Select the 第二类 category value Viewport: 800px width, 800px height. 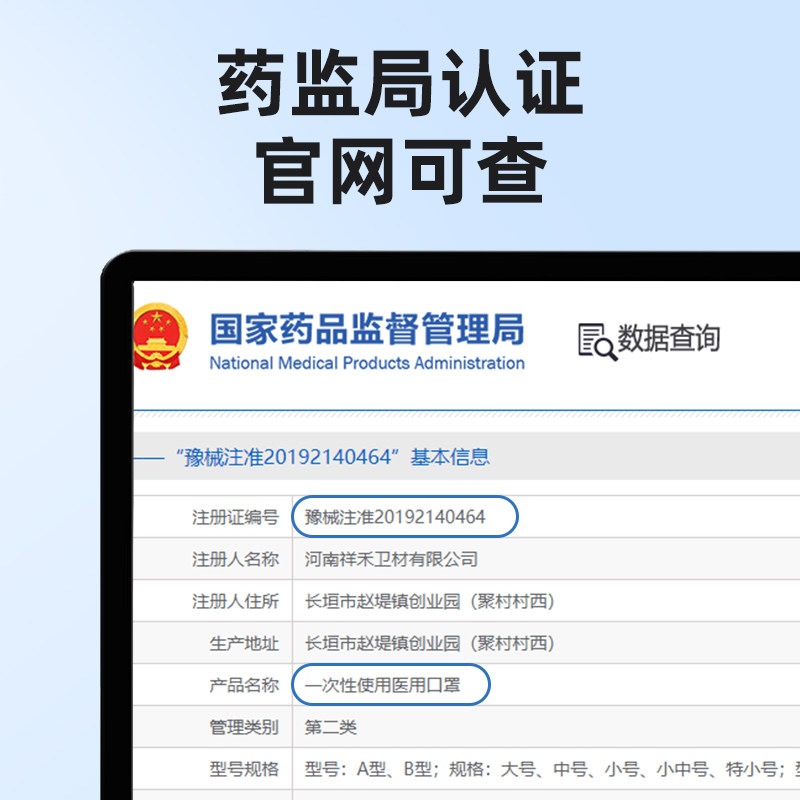[x=331, y=727]
